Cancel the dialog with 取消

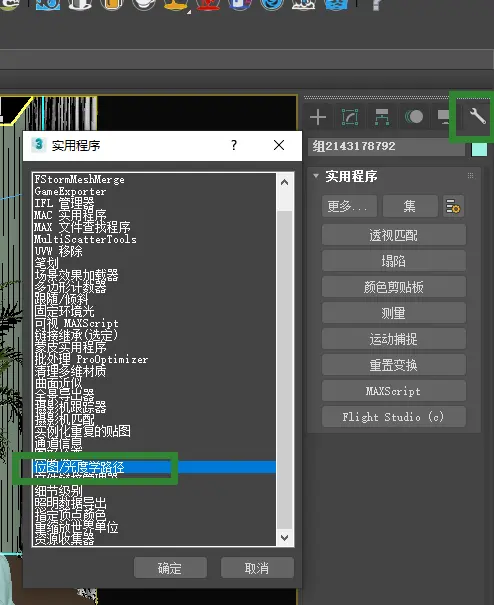point(257,568)
